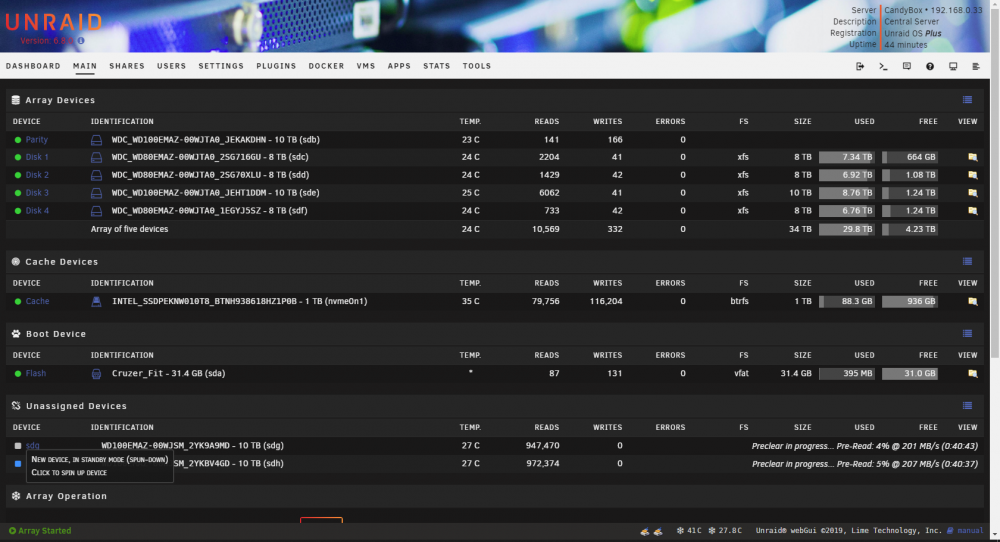
Task: Click sdg spin status square
Action: (18, 446)
